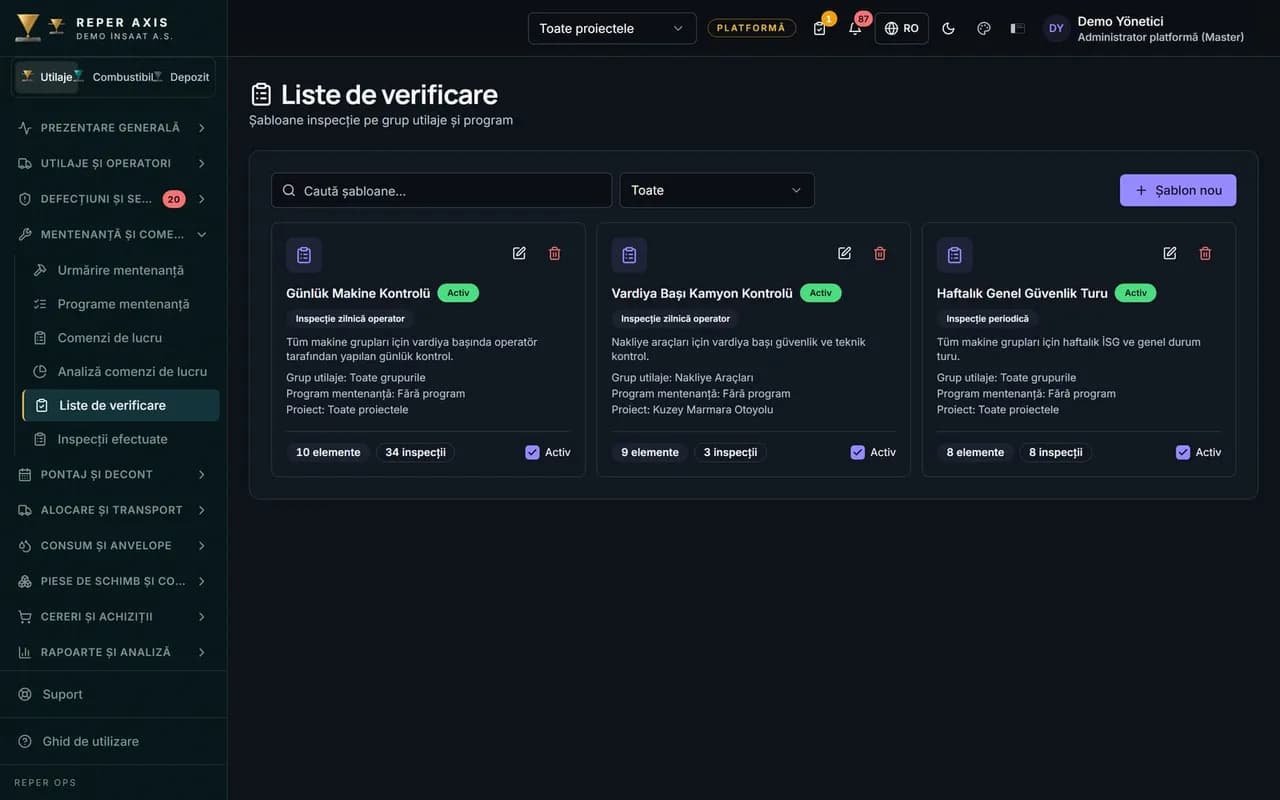Image resolution: width=1280 pixels, height=800 pixels.
Task: Open Urmărire mentenanță page
Action: pos(121,270)
